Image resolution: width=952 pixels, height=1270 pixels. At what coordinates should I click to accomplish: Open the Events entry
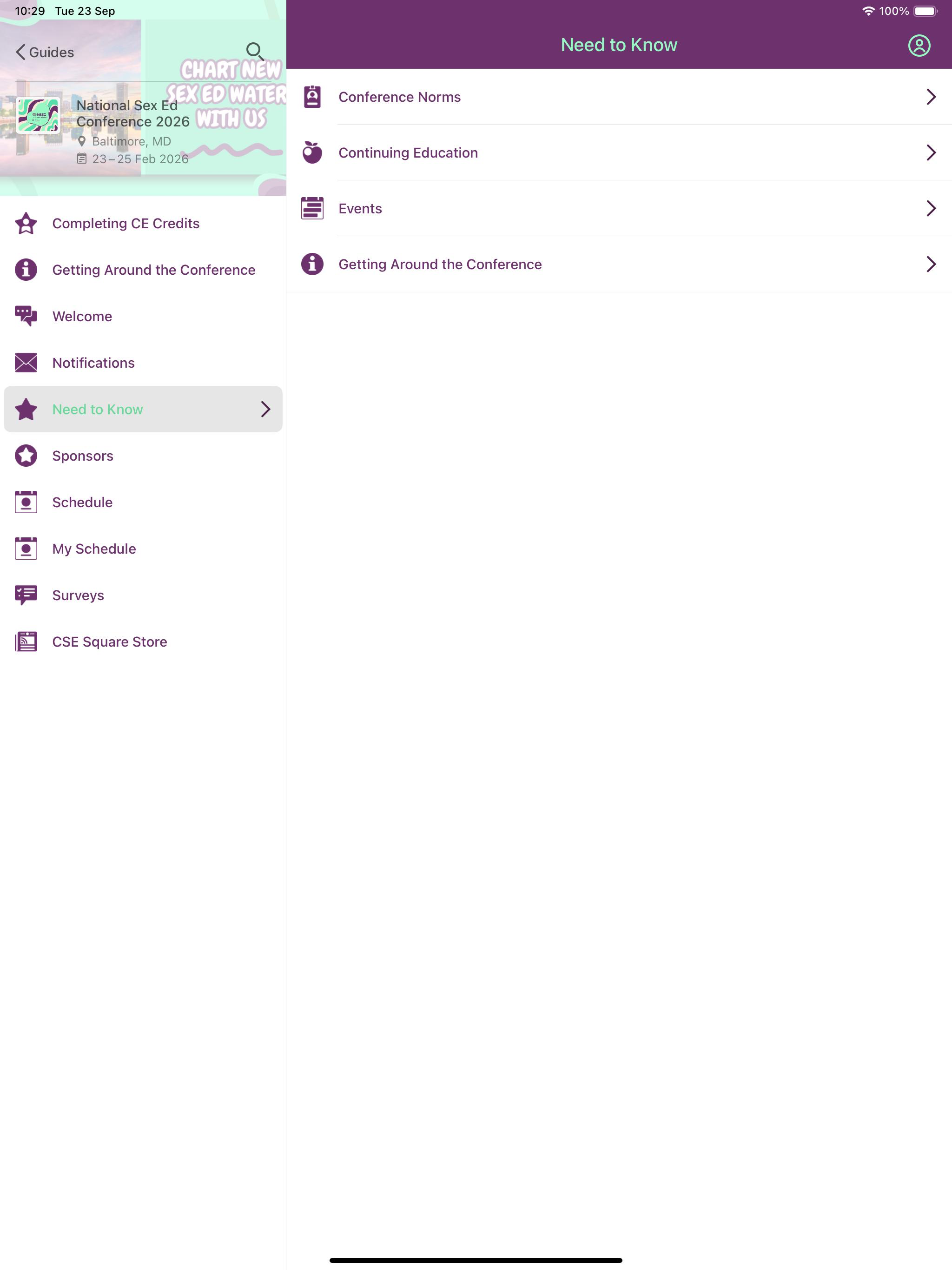pos(619,208)
